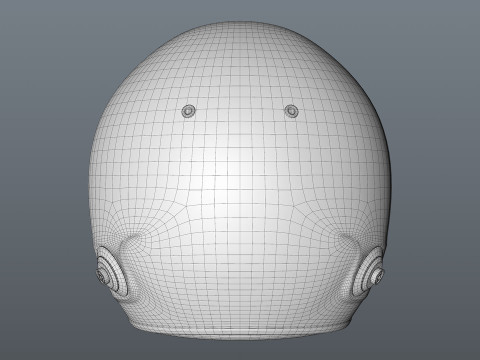Select the left snap stud on helmet

(x=189, y=111)
